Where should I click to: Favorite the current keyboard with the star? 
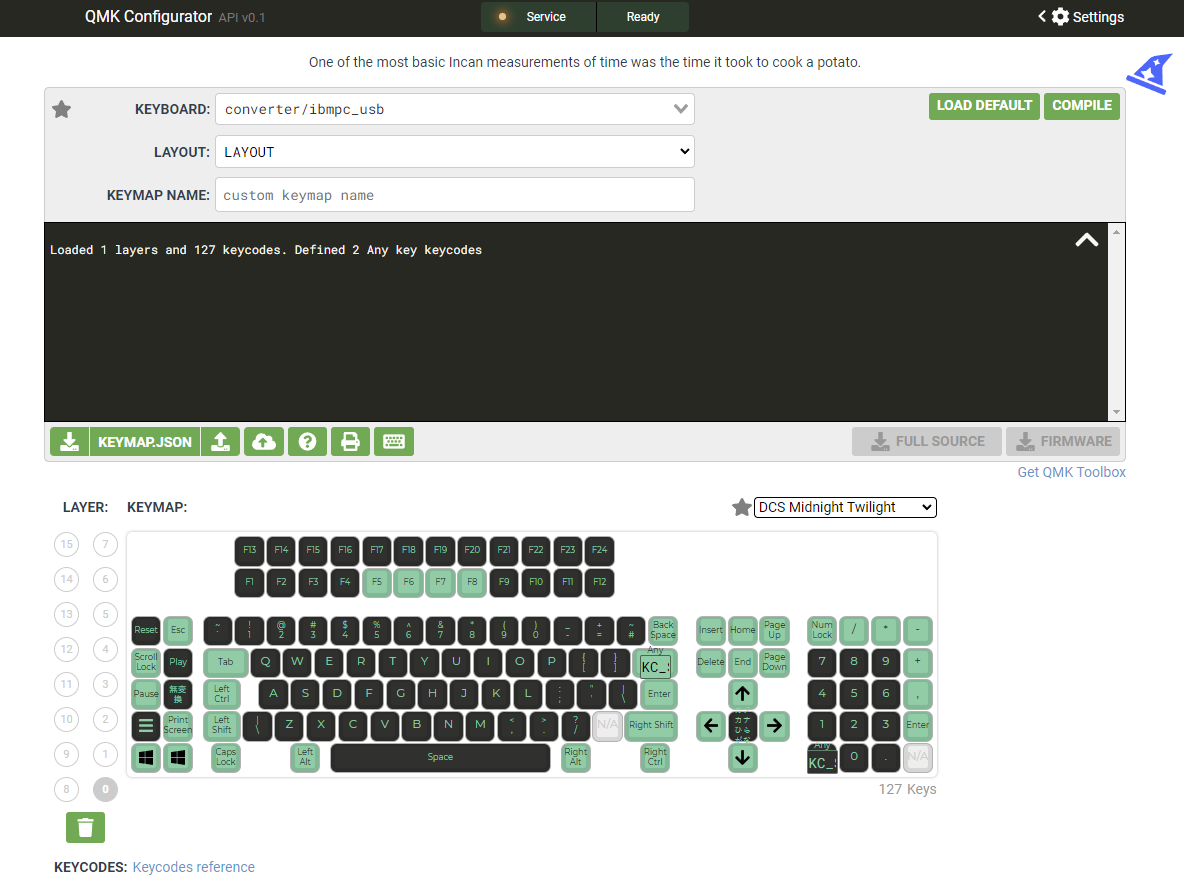(x=61, y=109)
